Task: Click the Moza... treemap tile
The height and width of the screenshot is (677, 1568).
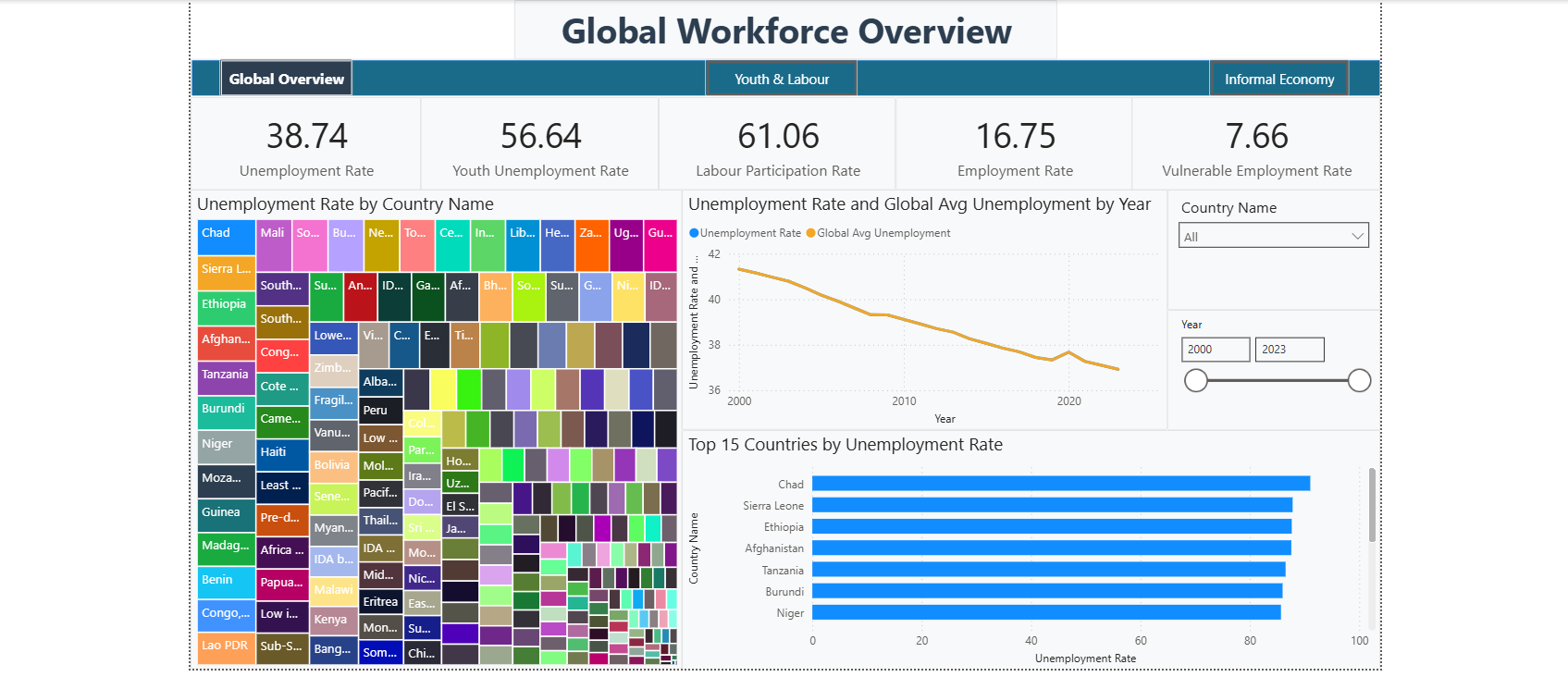Action: [227, 482]
